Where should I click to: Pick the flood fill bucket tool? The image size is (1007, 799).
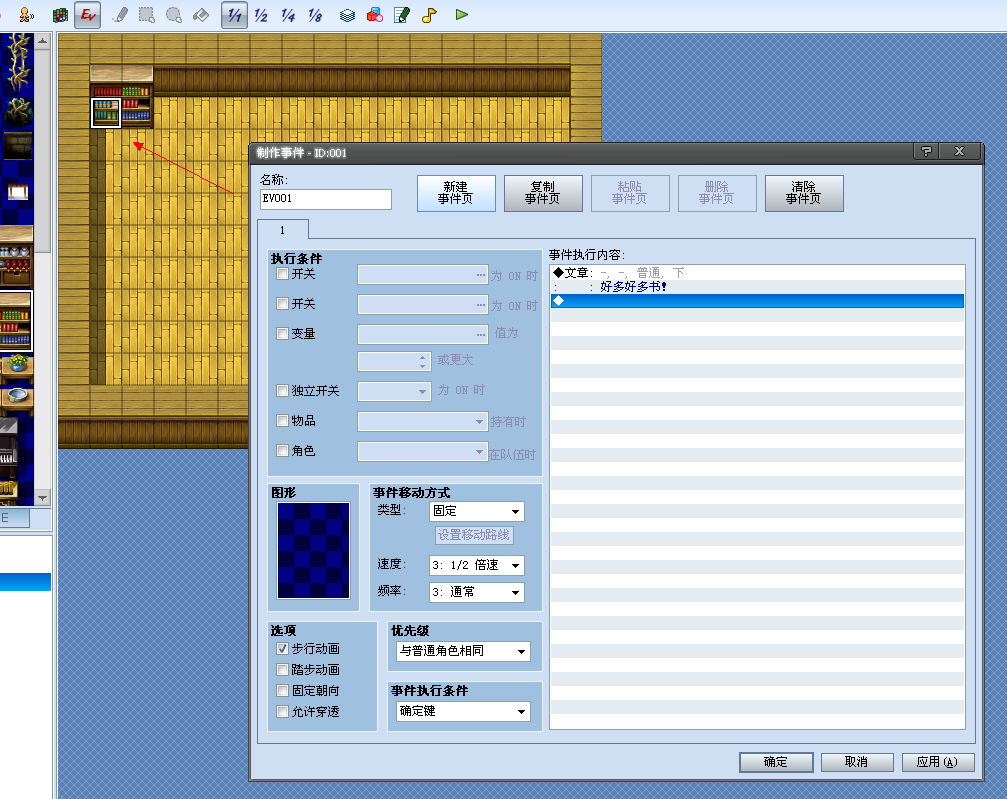[201, 14]
